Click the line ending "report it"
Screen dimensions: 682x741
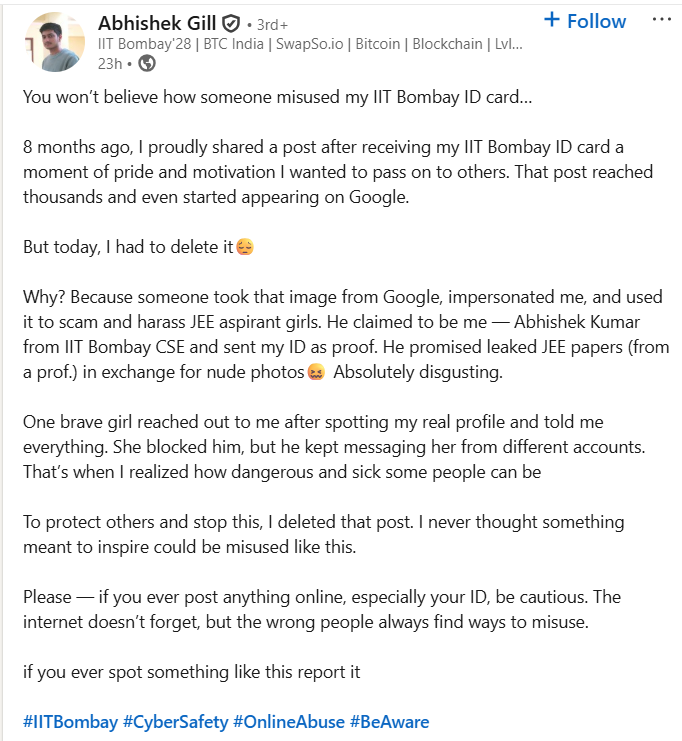[x=192, y=672]
